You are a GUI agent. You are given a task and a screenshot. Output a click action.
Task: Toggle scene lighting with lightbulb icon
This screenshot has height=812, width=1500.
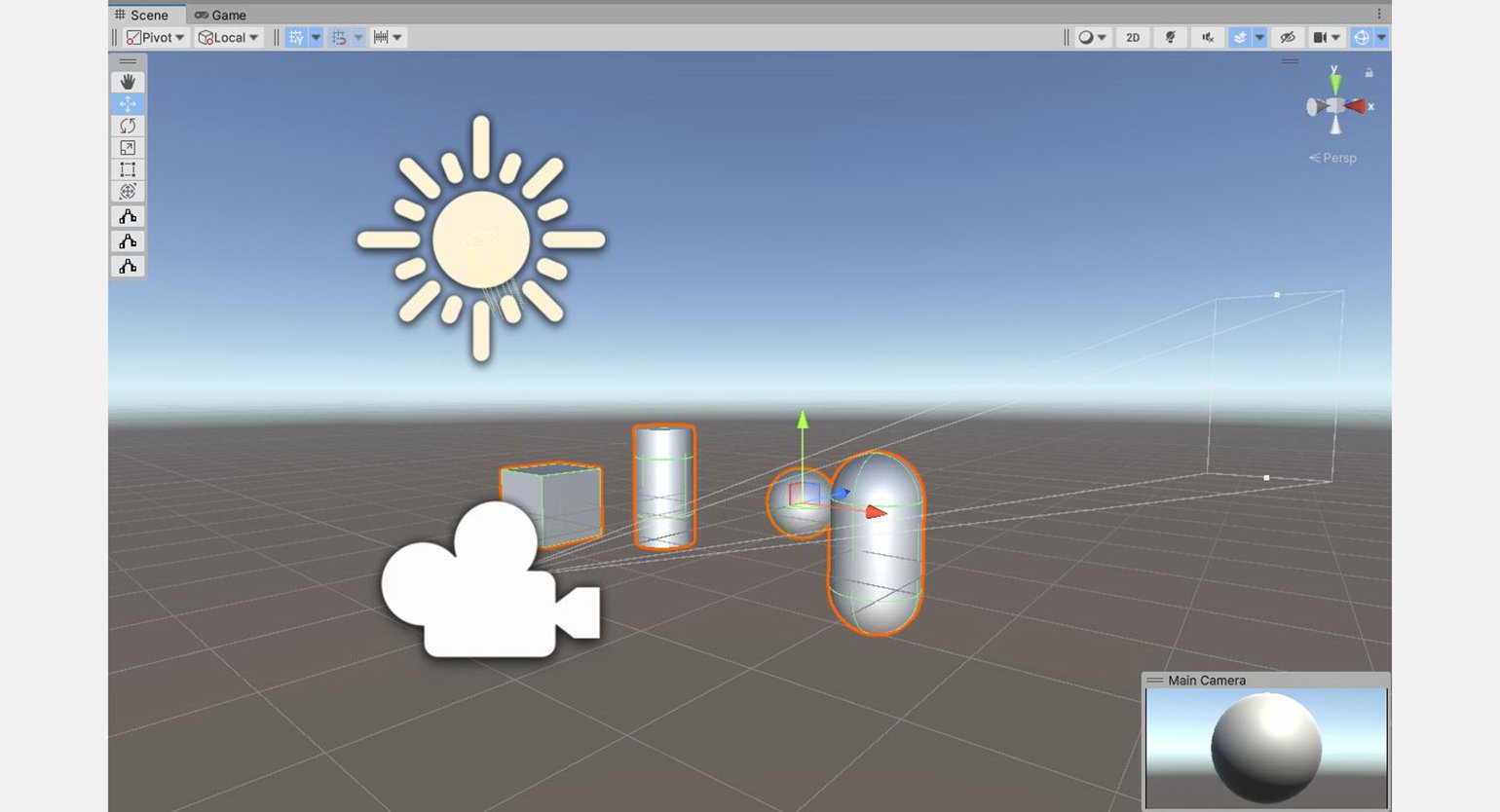click(x=1170, y=38)
